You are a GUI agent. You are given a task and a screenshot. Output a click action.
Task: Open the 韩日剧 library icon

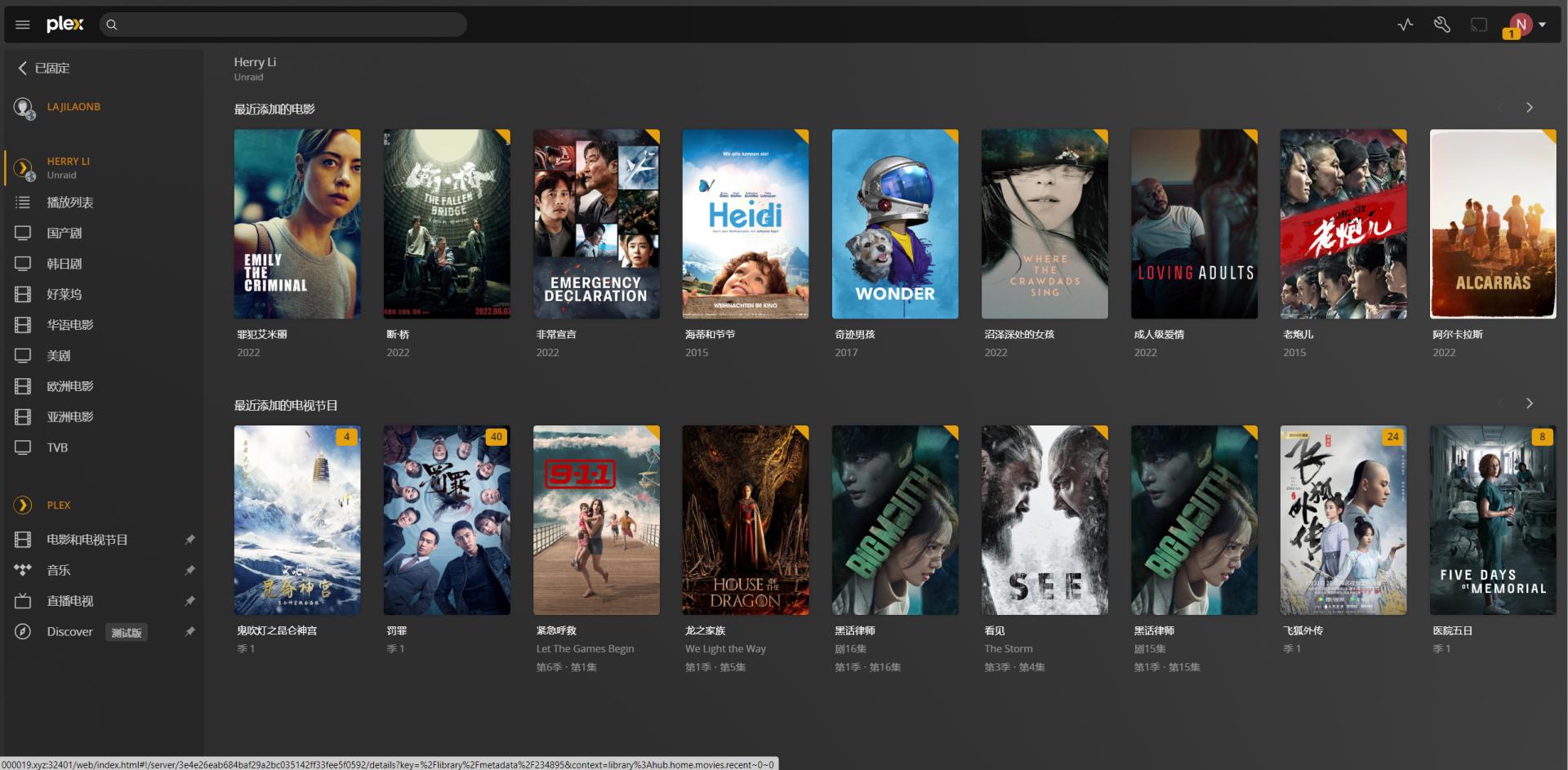click(x=23, y=264)
